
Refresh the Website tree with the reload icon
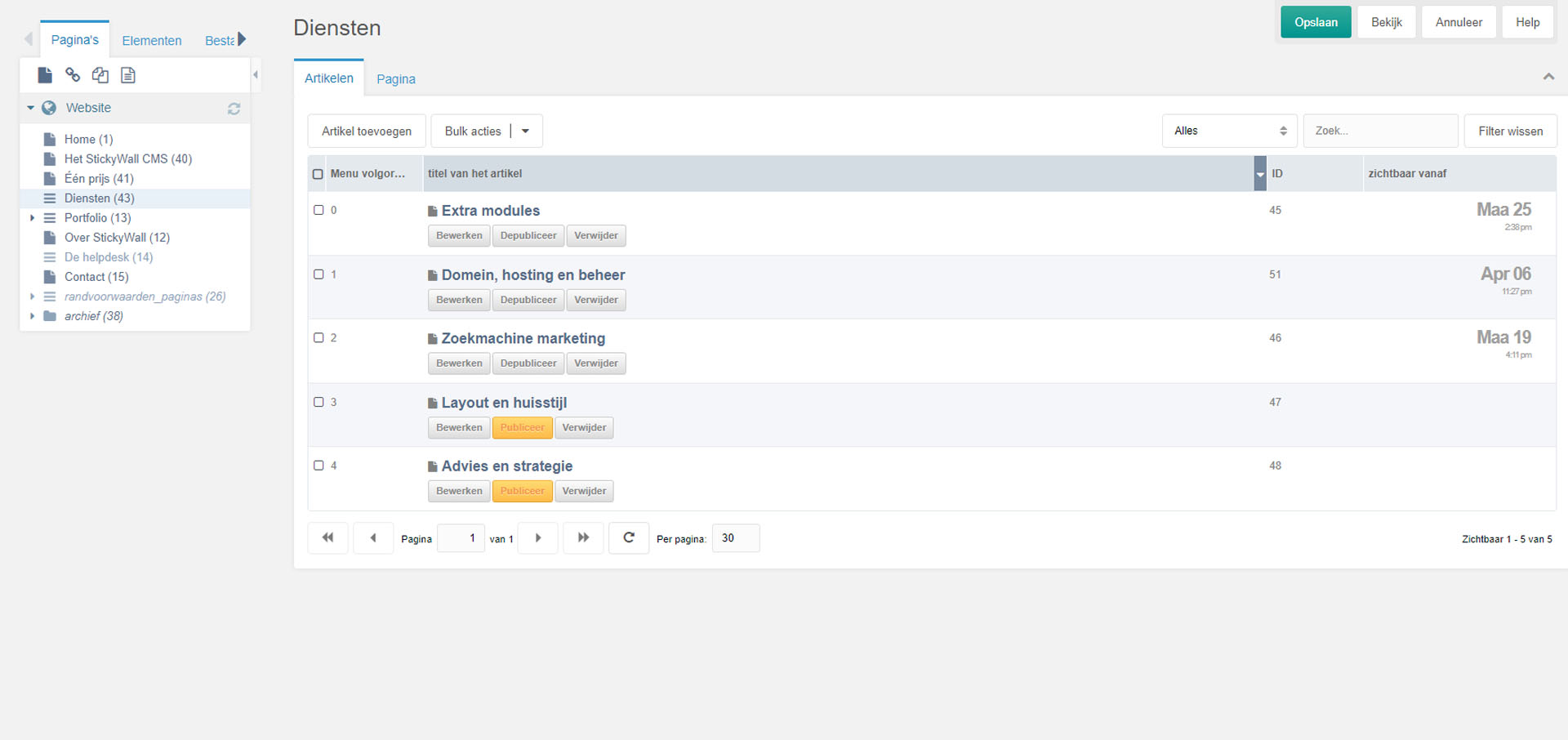pos(234,109)
